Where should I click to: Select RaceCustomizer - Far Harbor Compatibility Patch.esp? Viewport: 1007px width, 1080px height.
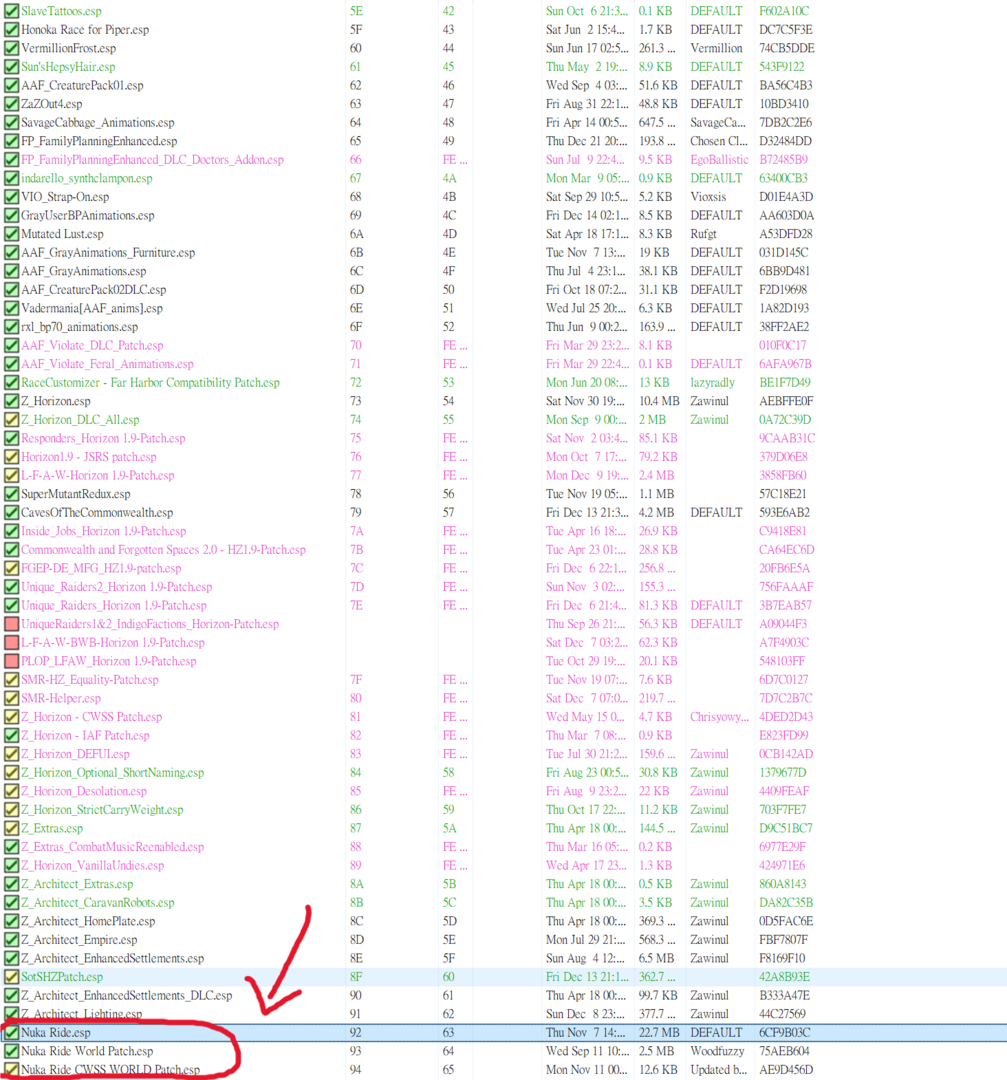(150, 383)
